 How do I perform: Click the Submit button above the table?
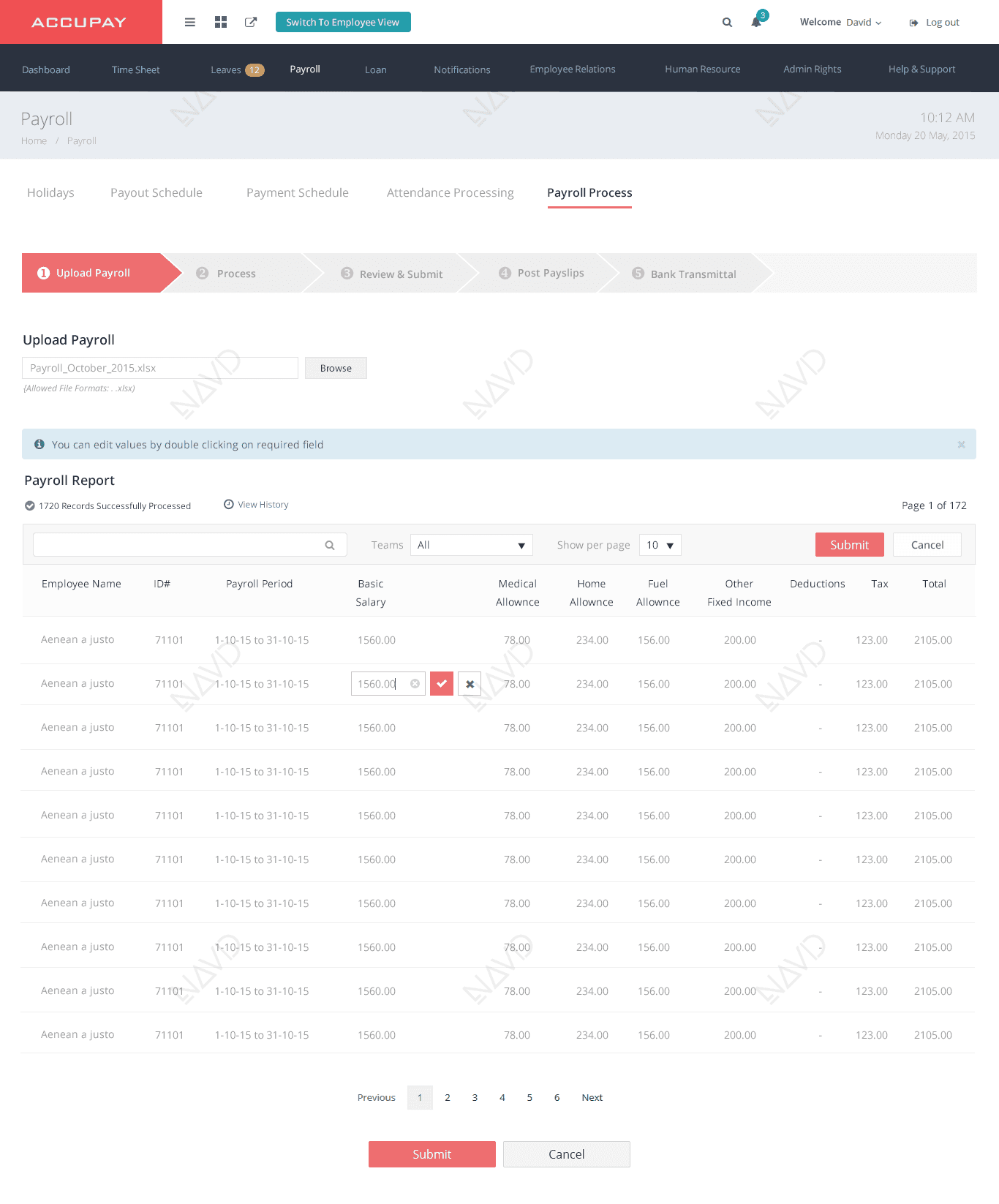coord(849,545)
